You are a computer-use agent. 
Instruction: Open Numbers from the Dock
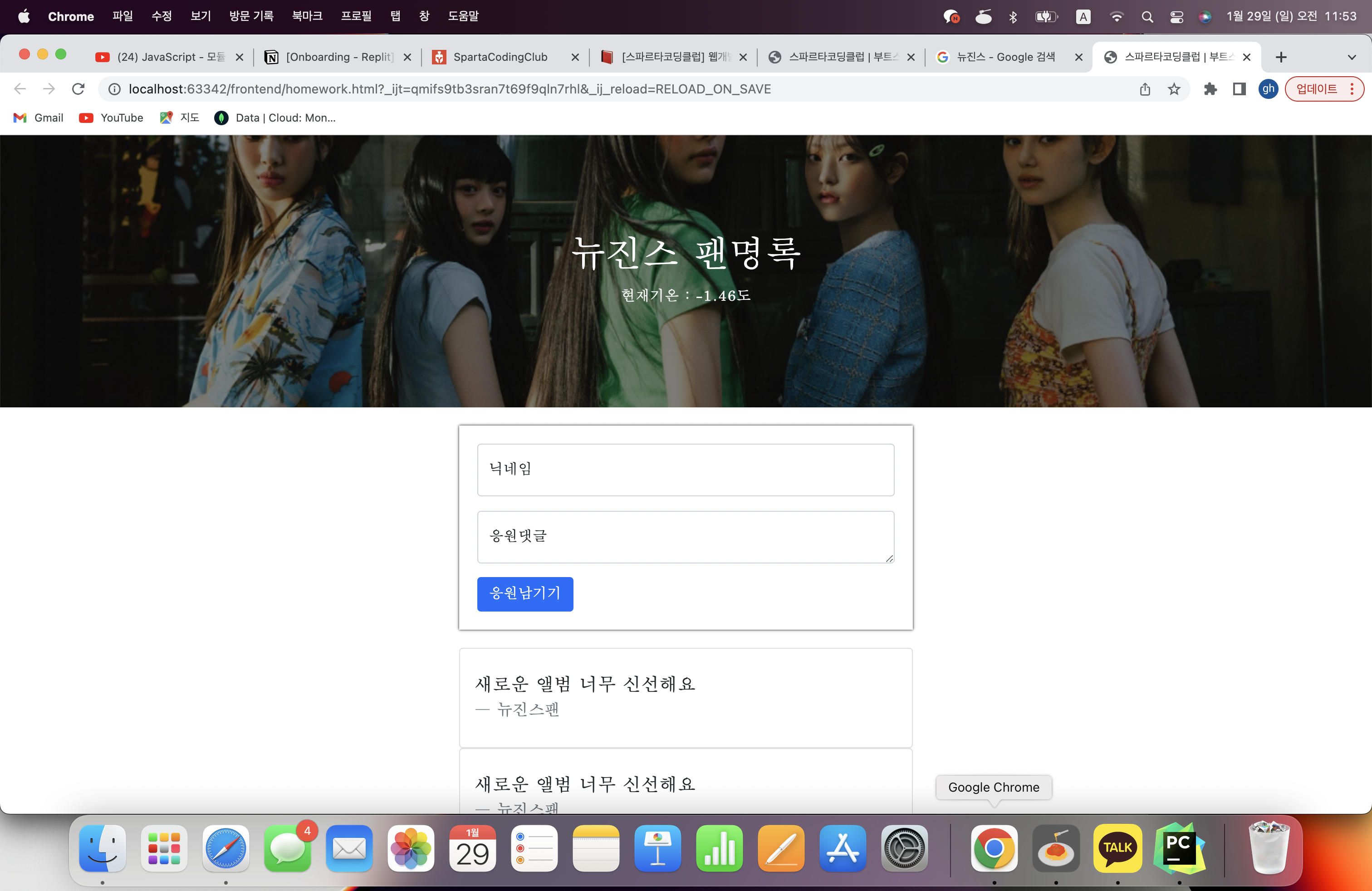(720, 848)
